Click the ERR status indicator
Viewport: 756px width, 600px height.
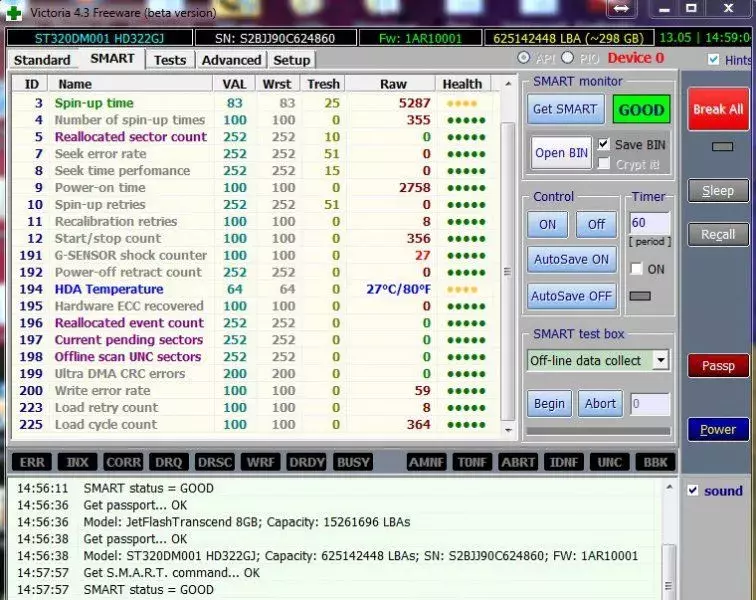(x=32, y=462)
